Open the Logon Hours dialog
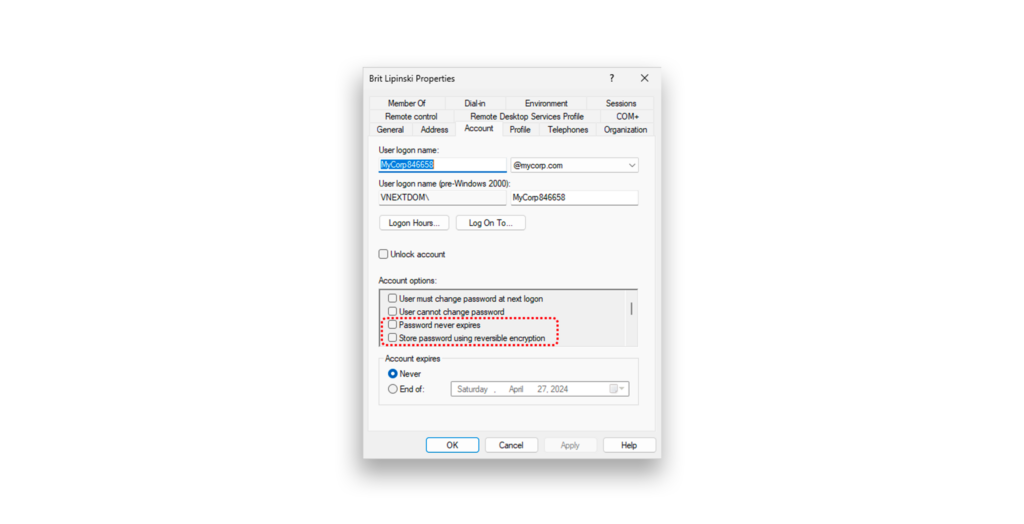 414,223
